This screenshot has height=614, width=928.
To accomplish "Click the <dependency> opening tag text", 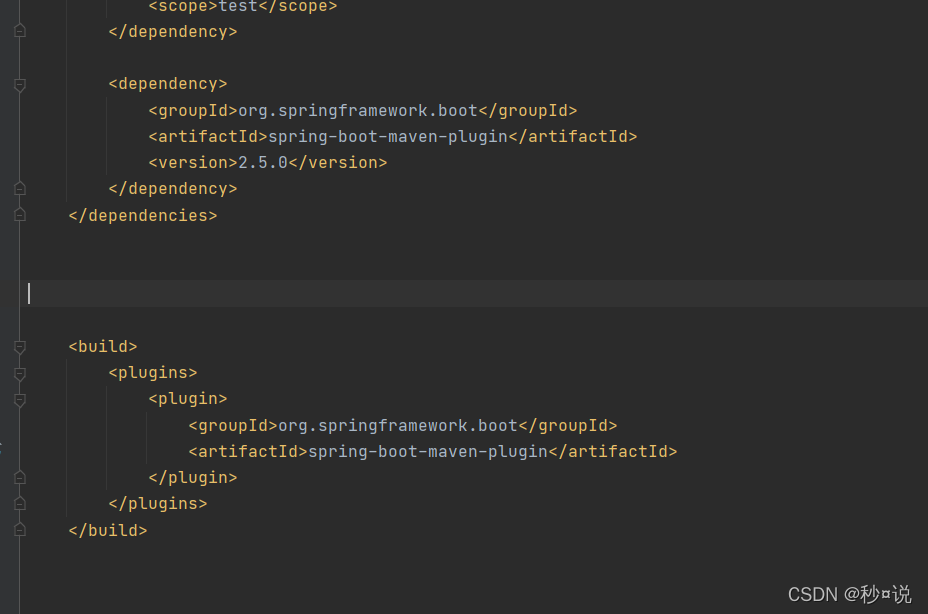I will coord(167,83).
